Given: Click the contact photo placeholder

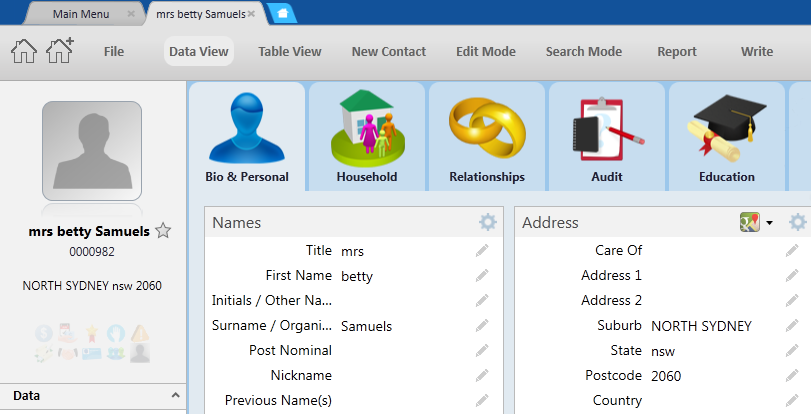Looking at the screenshot, I should click(92, 151).
